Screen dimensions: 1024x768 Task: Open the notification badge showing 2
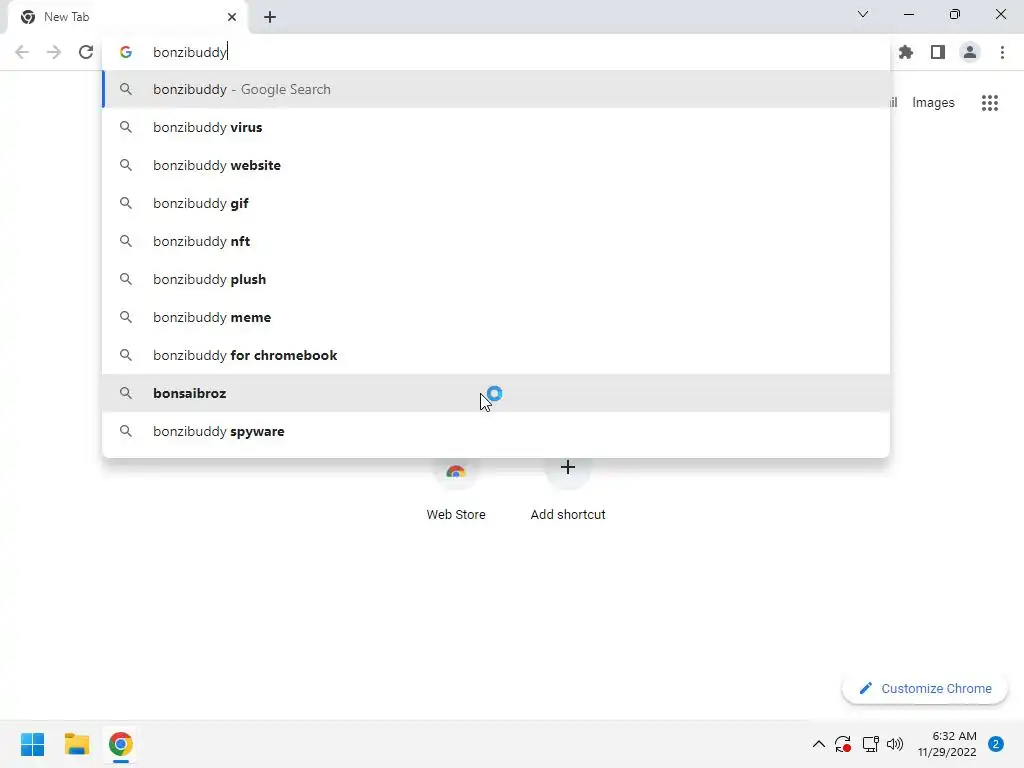[x=996, y=744]
